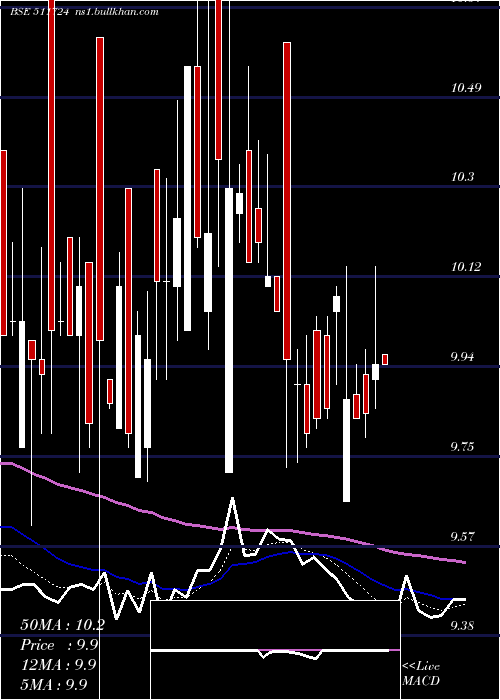The width and height of the screenshot is (500, 700).
Task: Select the 5MA : 9.9 legend entry
Action: point(54,684)
